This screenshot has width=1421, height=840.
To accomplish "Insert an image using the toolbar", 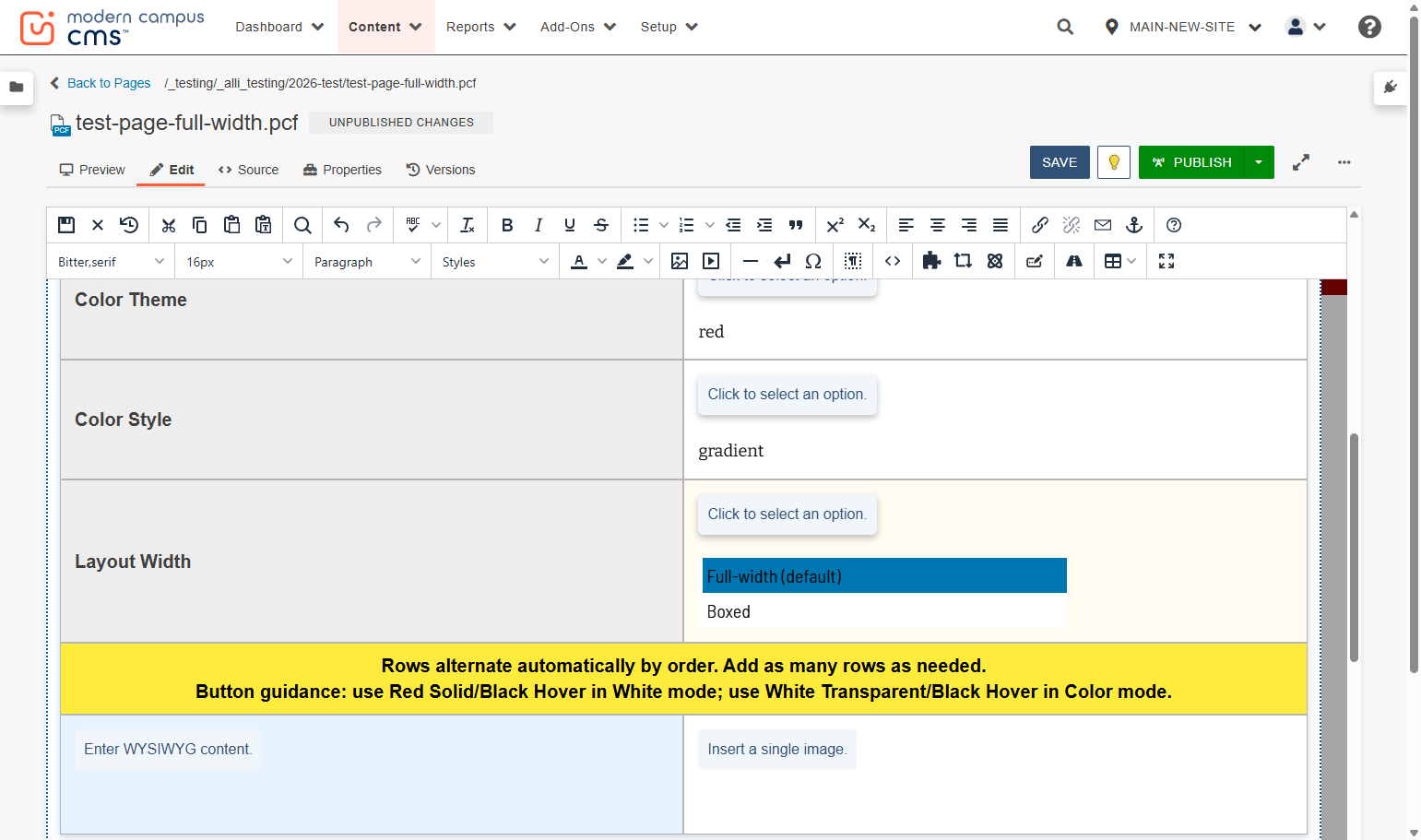I will click(680, 261).
